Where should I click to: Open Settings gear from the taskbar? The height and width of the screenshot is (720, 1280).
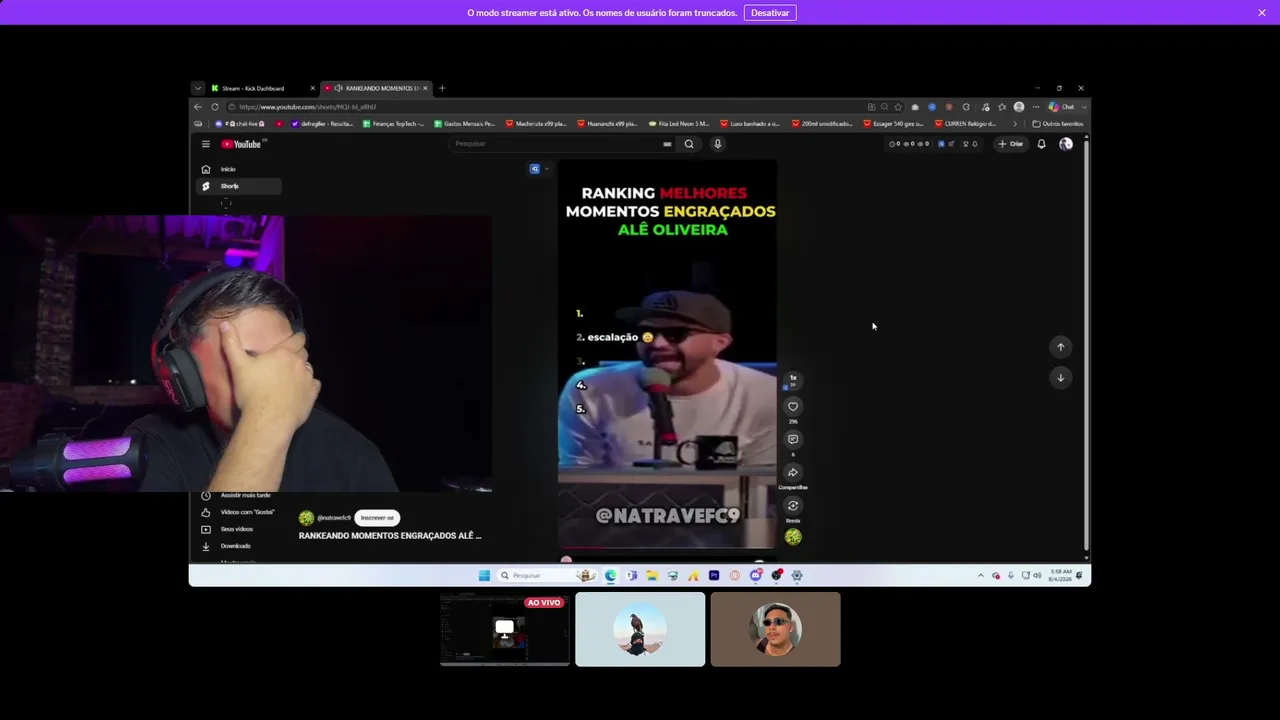(x=797, y=575)
